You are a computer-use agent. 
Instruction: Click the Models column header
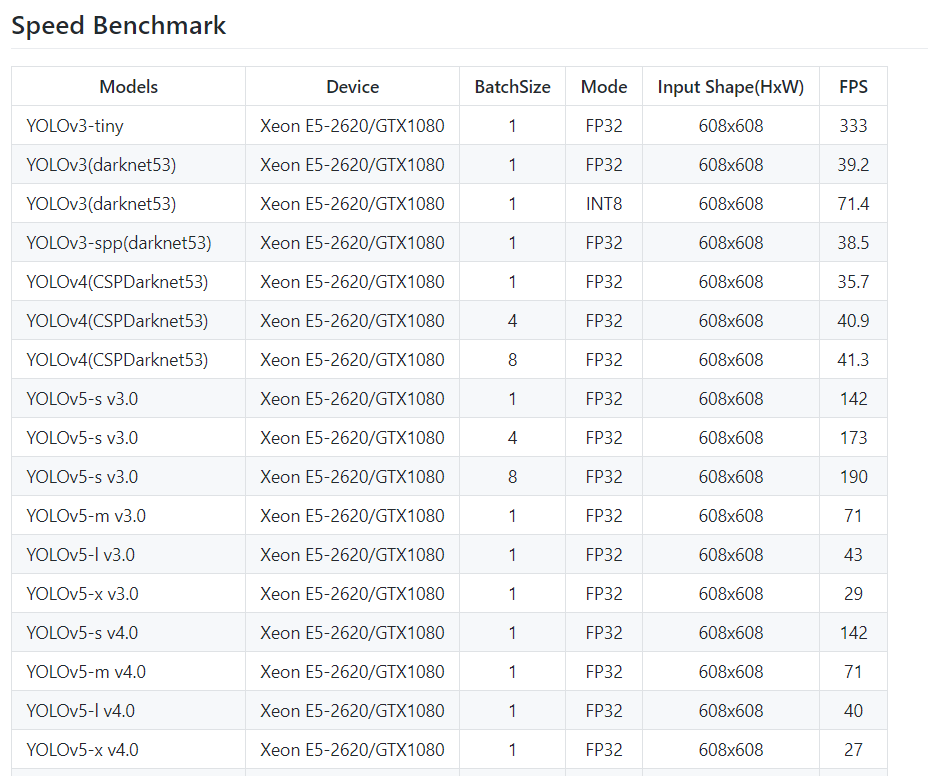[129, 87]
